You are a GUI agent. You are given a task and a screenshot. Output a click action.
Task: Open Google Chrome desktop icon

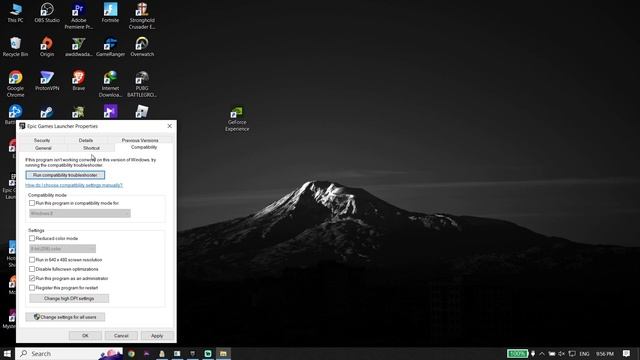tap(15, 84)
